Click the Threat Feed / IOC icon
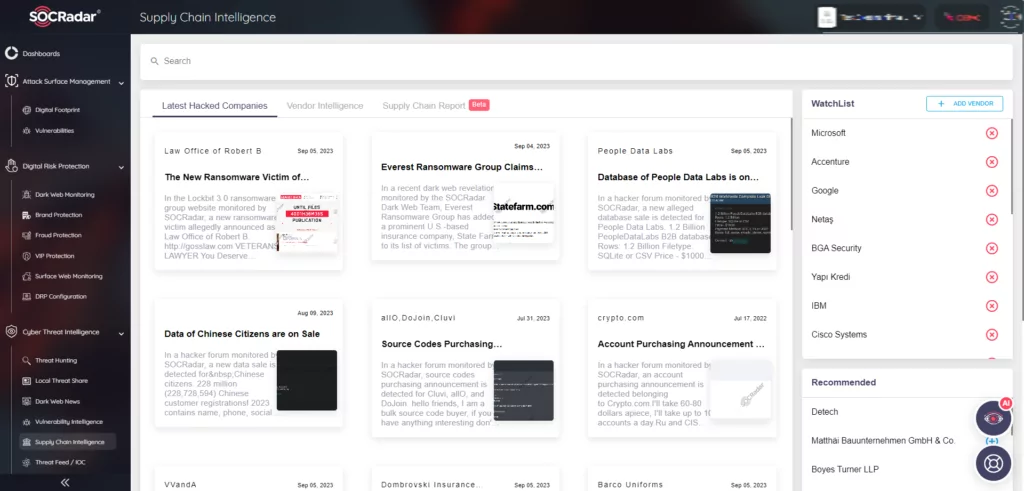The image size is (1024, 491). point(27,462)
